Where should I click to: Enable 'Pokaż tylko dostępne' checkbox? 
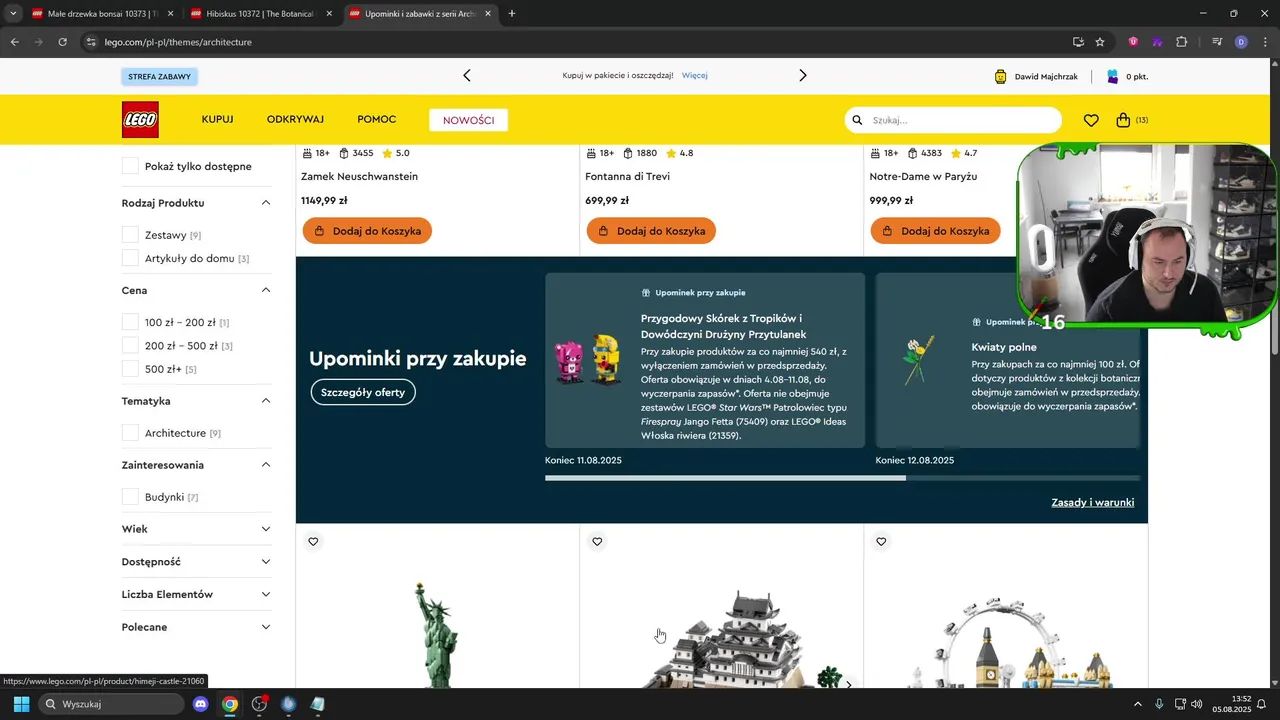(130, 166)
